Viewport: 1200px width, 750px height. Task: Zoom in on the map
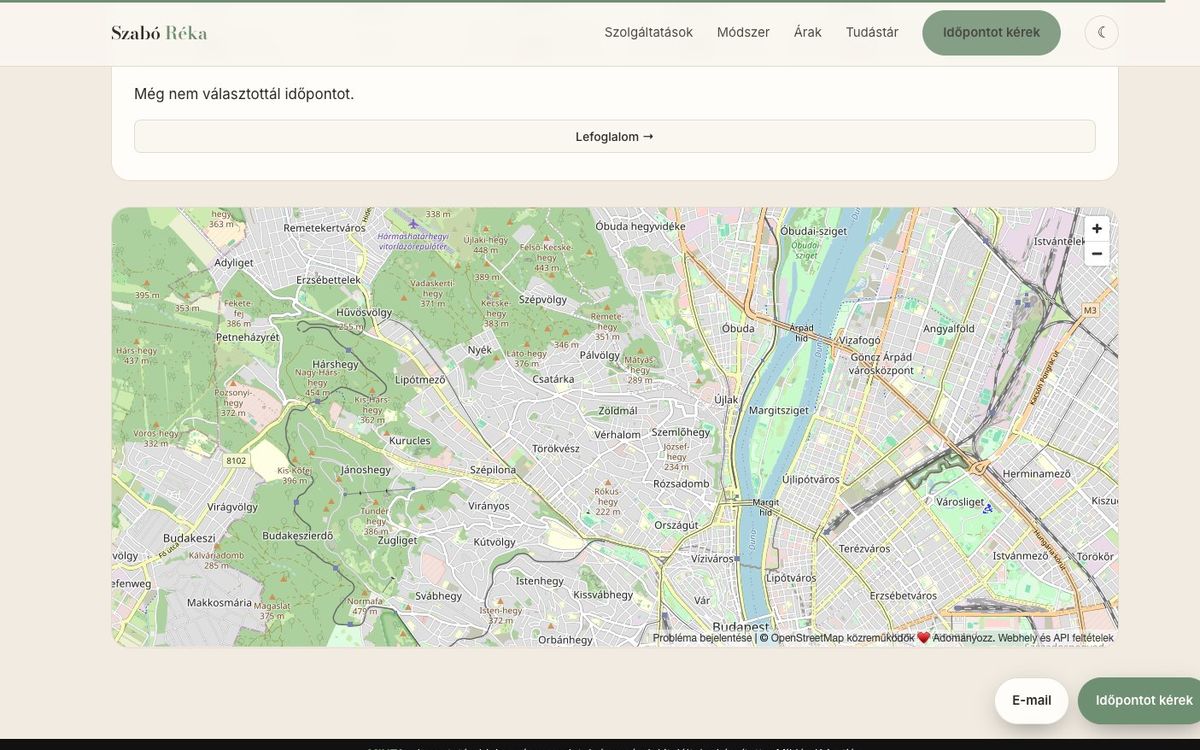[1097, 229]
